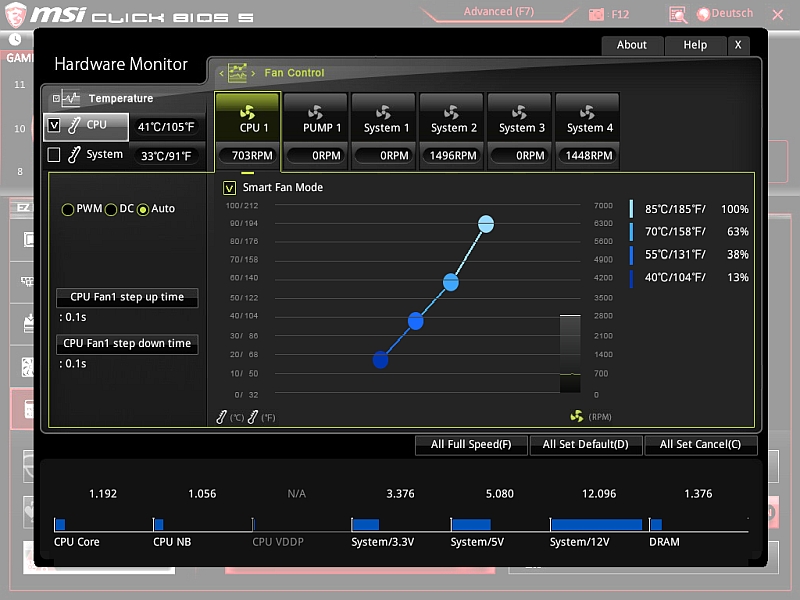The width and height of the screenshot is (800, 600).
Task: Toggle the CPU temperature checkbox
Action: [54, 125]
